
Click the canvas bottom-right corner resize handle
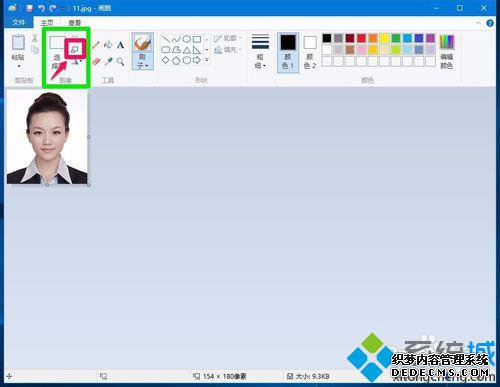point(89,185)
